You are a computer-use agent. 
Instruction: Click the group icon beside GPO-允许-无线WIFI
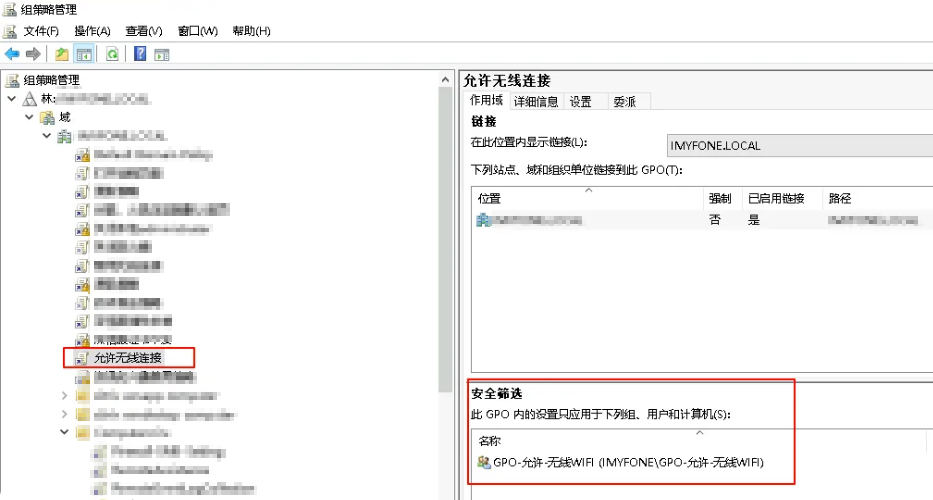click(x=484, y=462)
